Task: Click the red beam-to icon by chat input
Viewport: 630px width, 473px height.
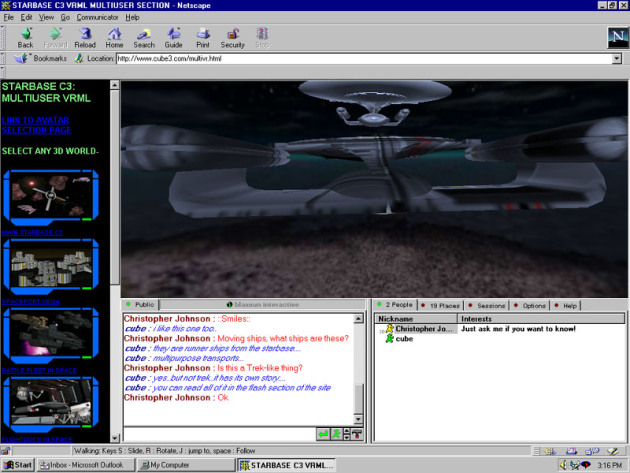Action: tap(357, 434)
